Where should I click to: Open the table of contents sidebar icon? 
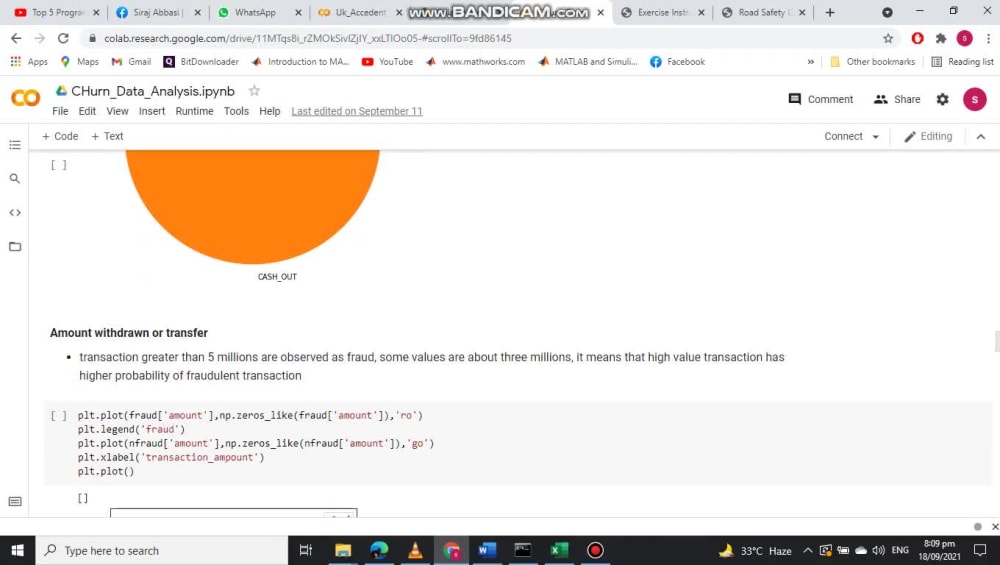15,145
